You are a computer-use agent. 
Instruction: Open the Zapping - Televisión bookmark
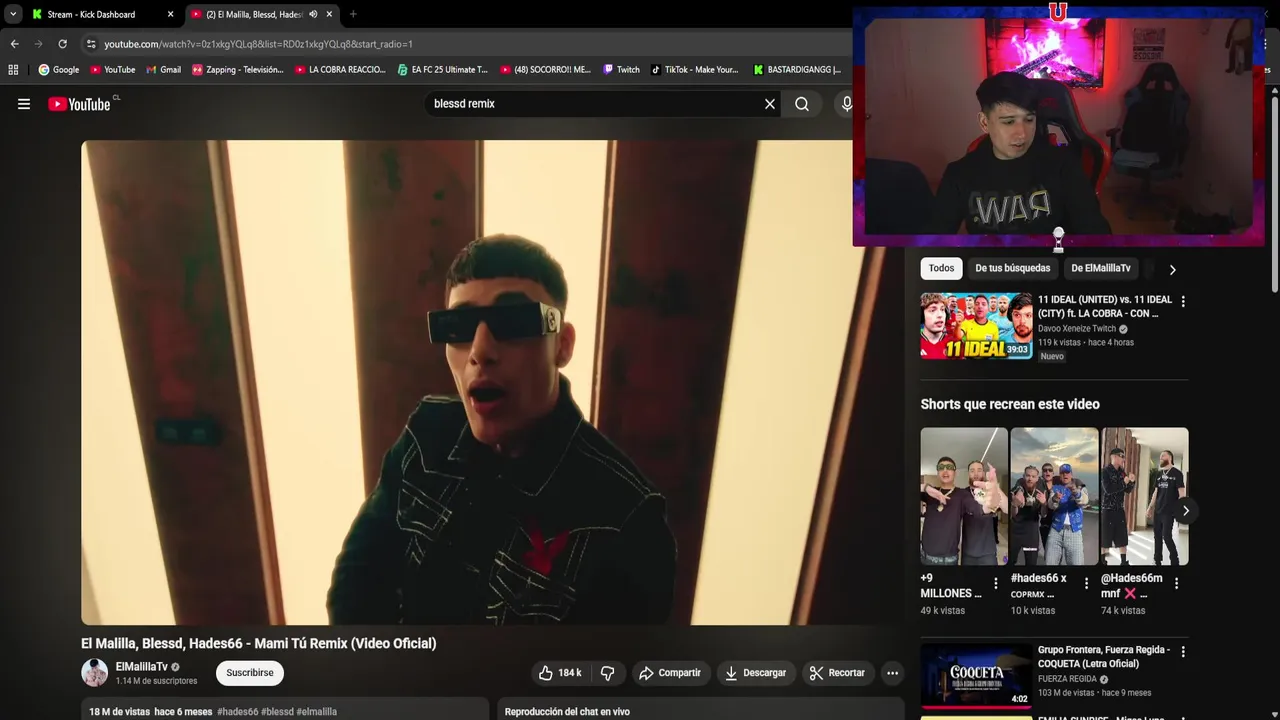click(x=238, y=70)
